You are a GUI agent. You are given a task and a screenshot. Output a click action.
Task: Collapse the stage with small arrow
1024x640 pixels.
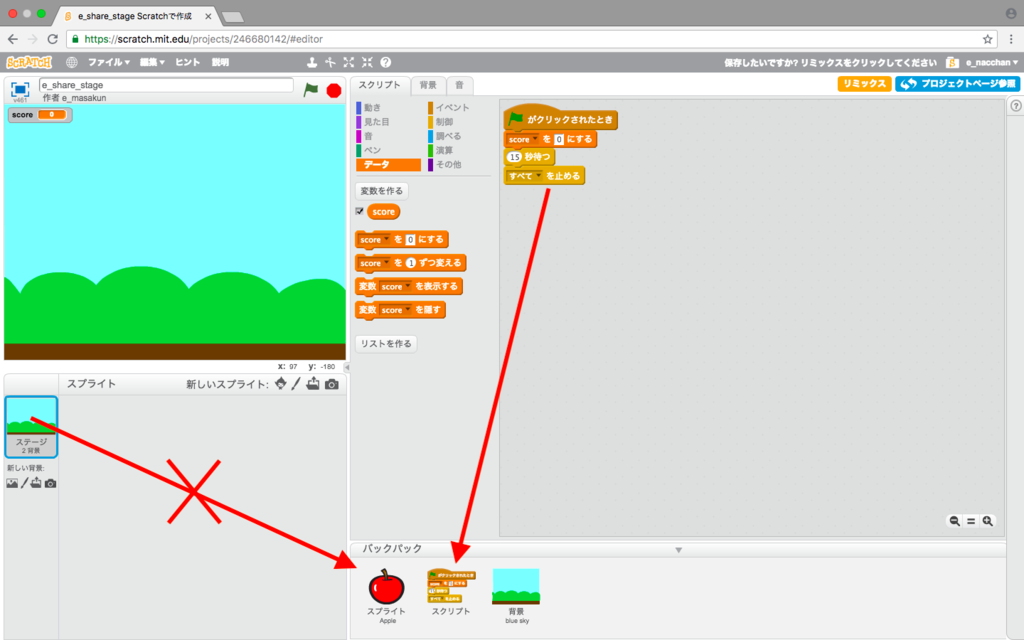(347, 367)
